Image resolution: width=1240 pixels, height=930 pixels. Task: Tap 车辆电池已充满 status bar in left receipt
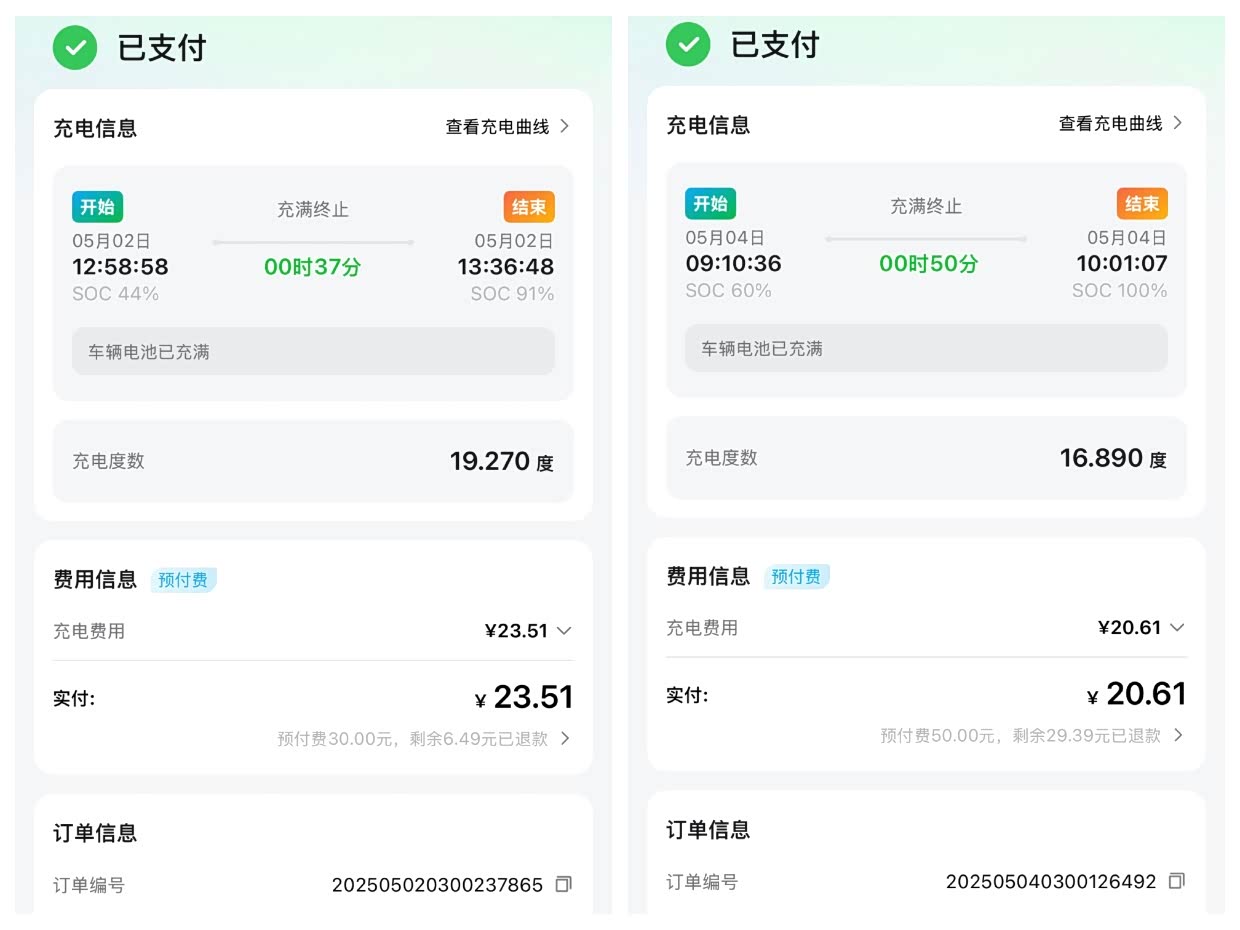313,352
